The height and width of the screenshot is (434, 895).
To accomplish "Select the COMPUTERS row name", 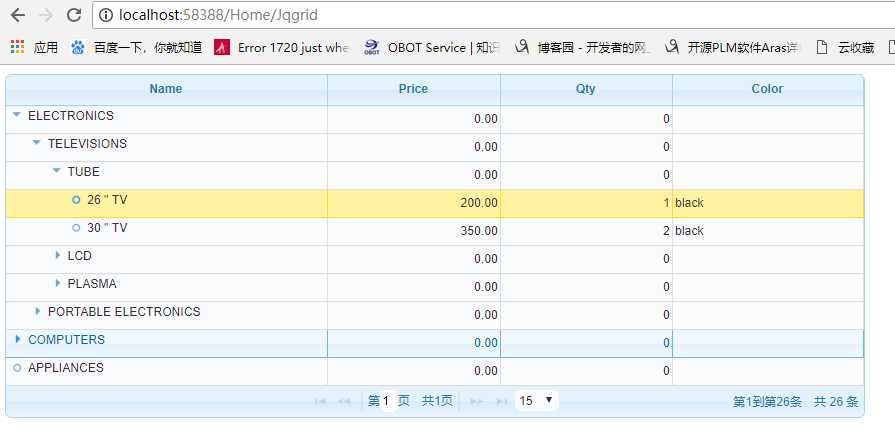I will click(x=66, y=340).
